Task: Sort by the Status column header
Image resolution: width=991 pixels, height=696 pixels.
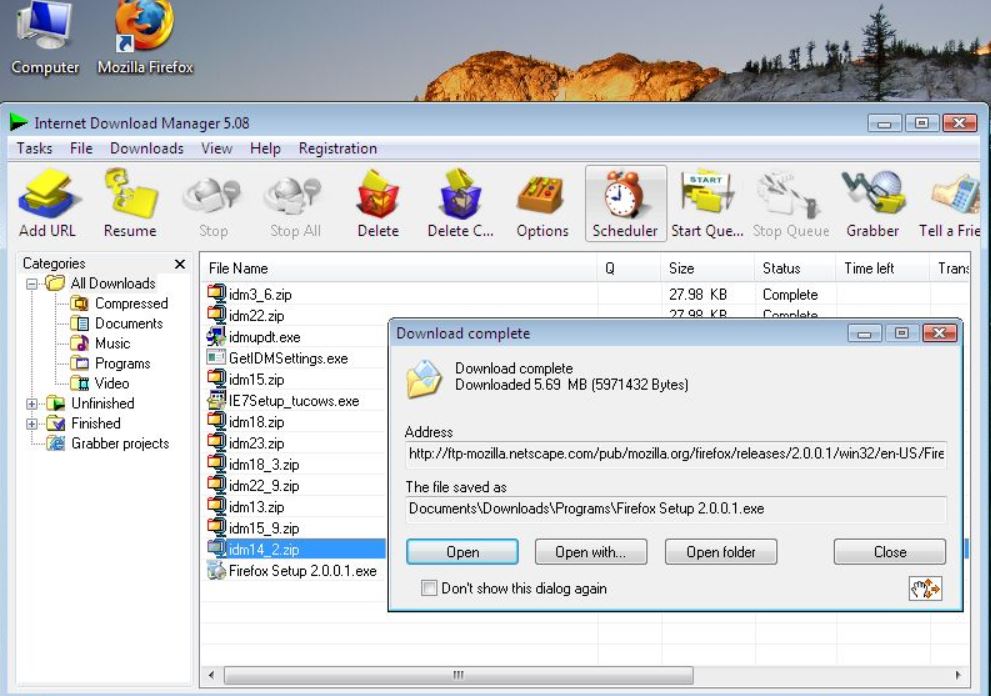Action: click(x=795, y=269)
